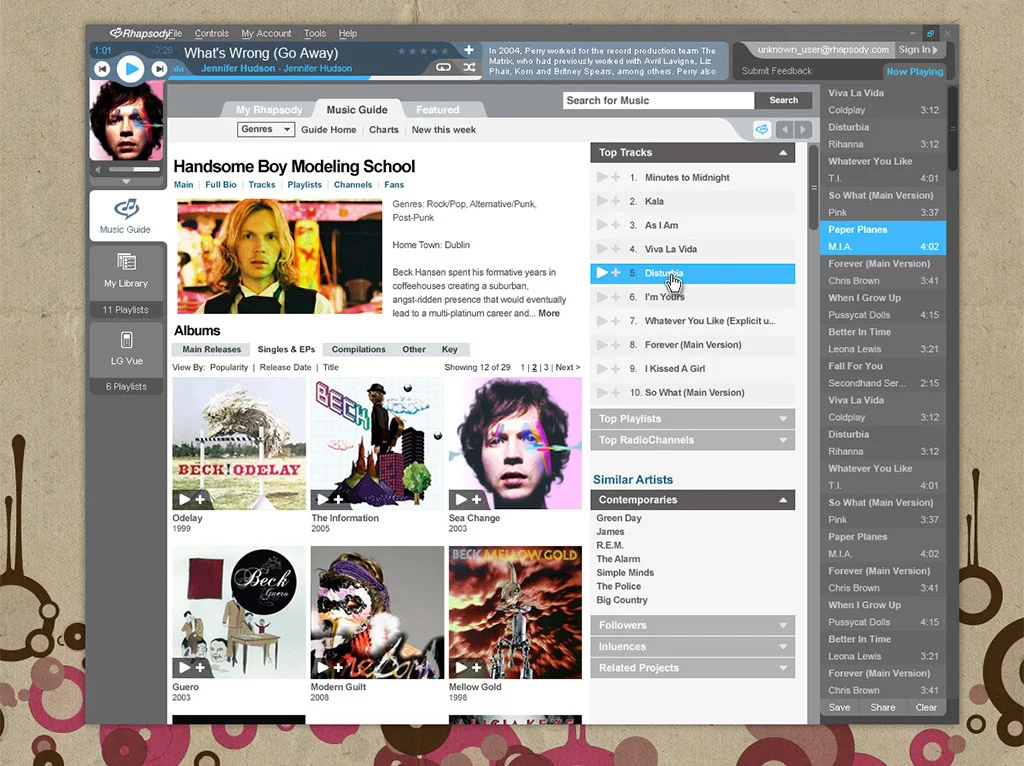This screenshot has height=766, width=1024.
Task: Go forward with guide navigation arrow
Action: [803, 129]
